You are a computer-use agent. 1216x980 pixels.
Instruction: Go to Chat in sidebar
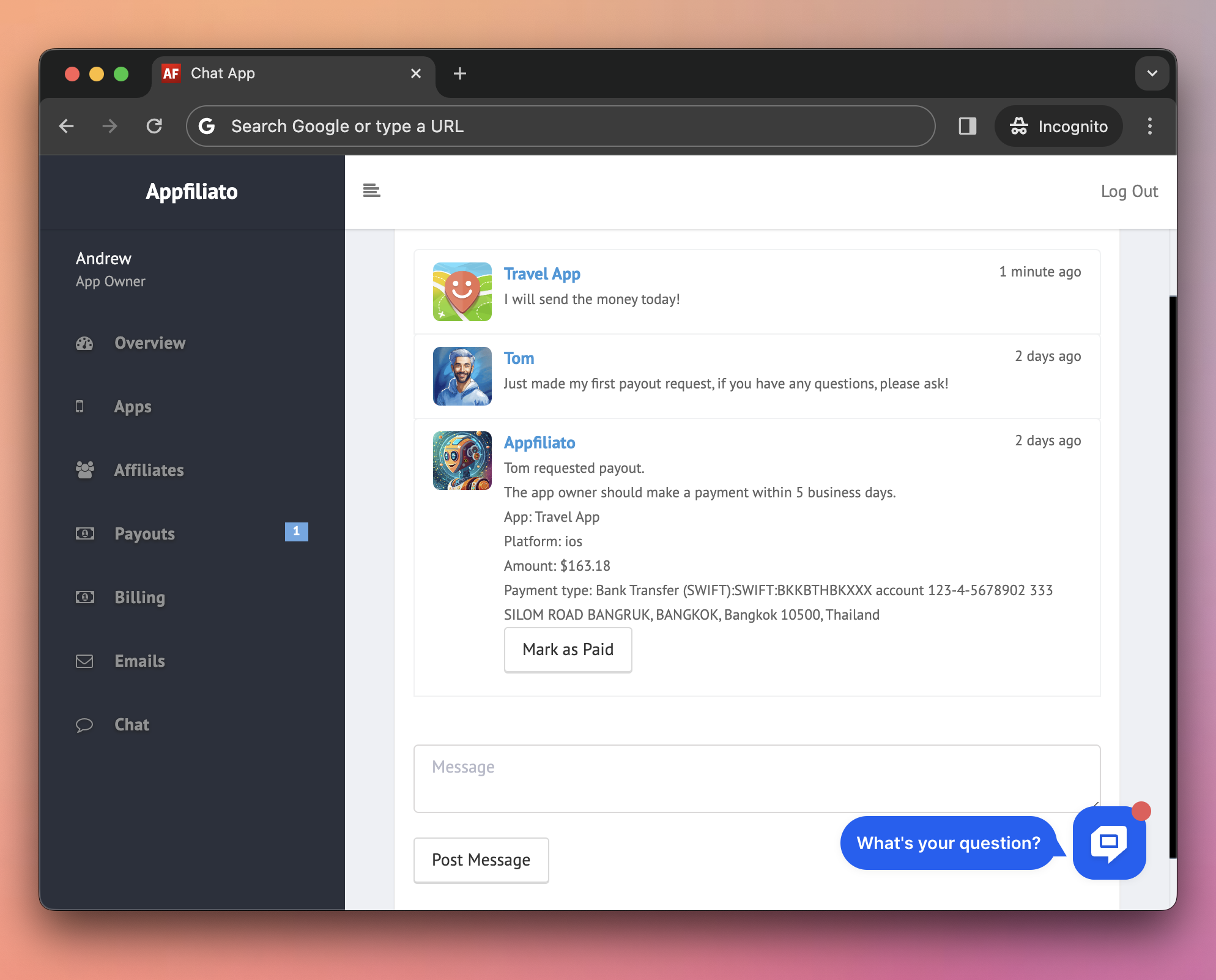[132, 725]
